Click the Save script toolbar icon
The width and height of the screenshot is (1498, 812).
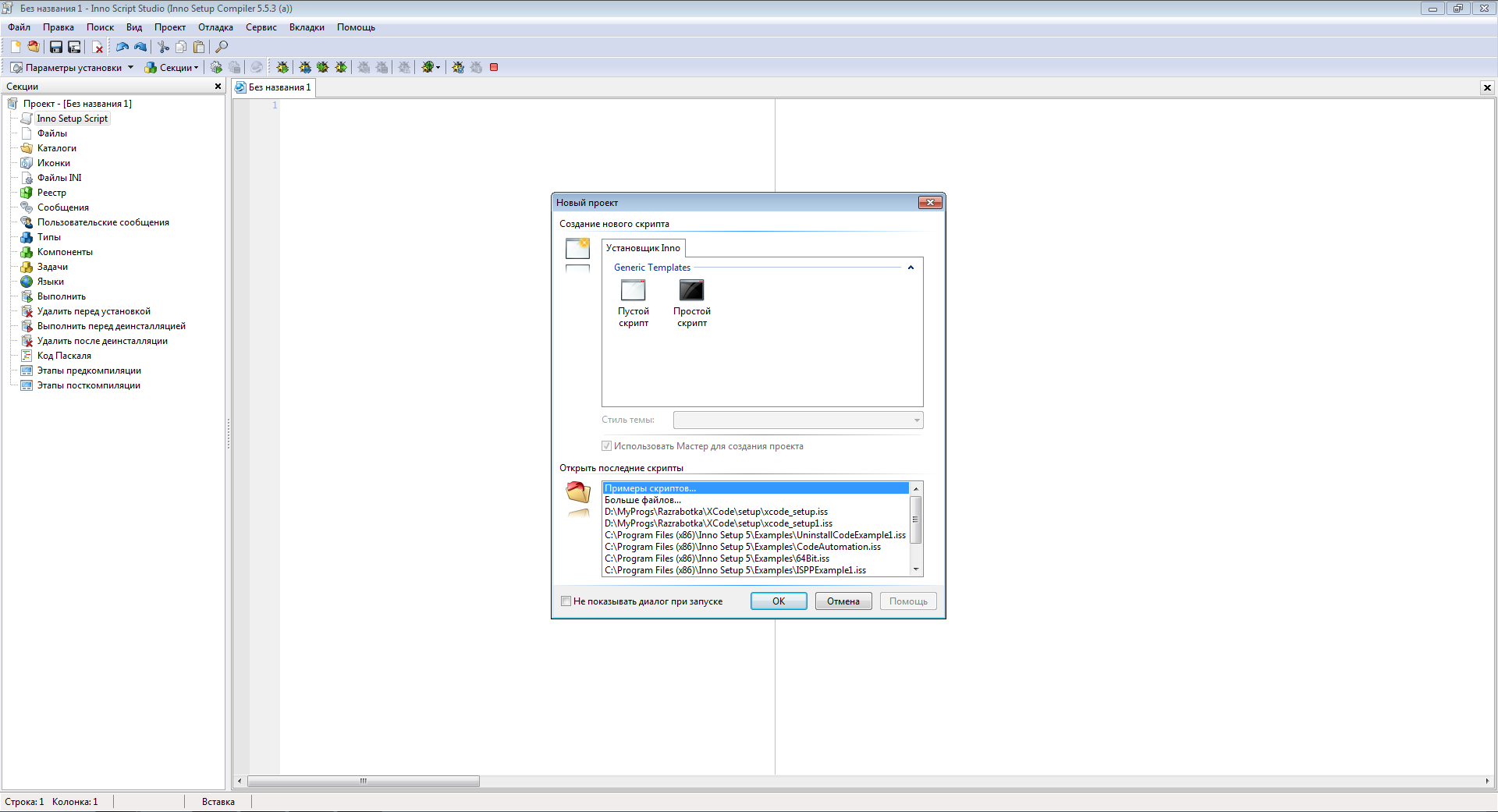56,47
